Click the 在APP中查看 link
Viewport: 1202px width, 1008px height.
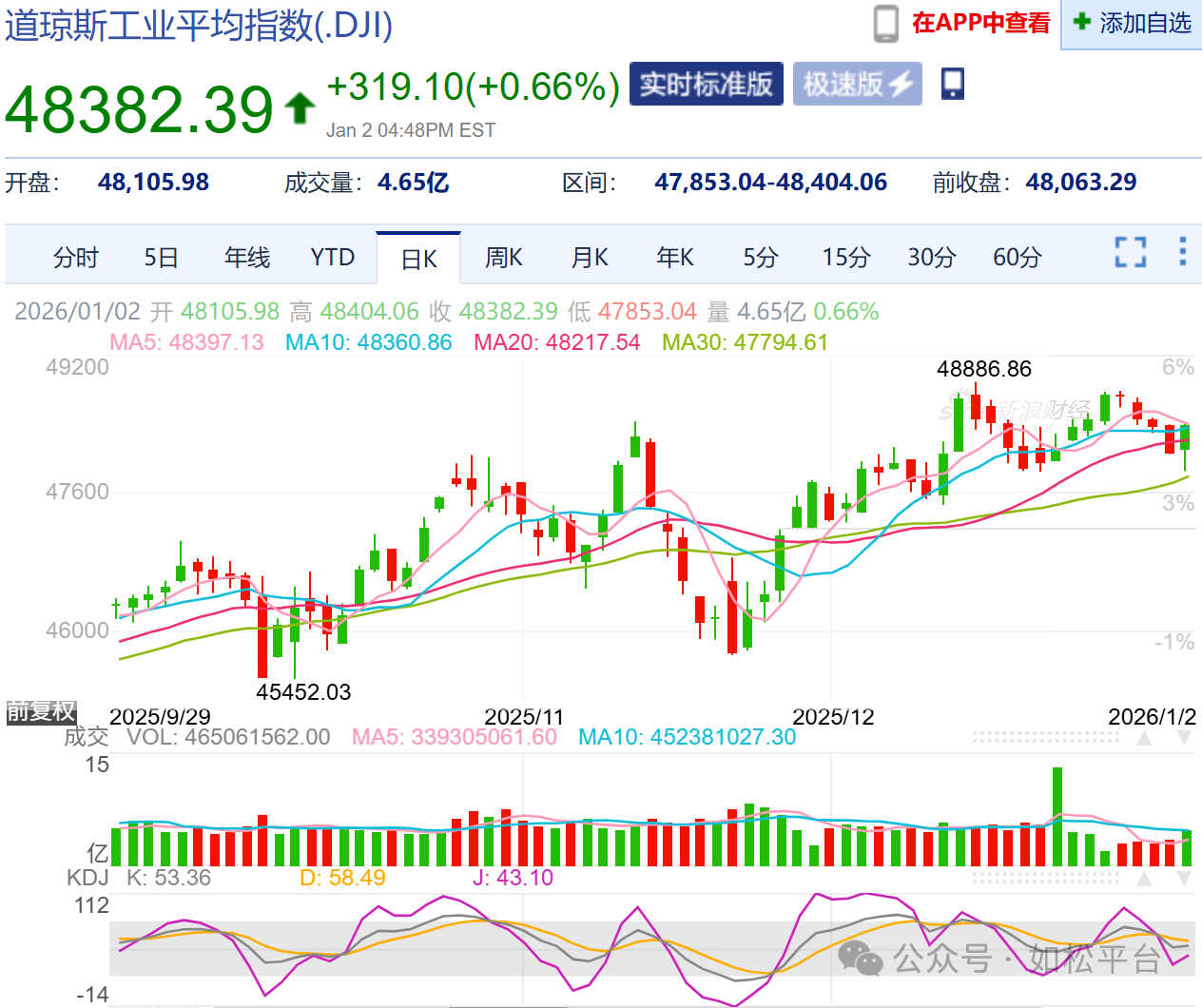(x=980, y=23)
